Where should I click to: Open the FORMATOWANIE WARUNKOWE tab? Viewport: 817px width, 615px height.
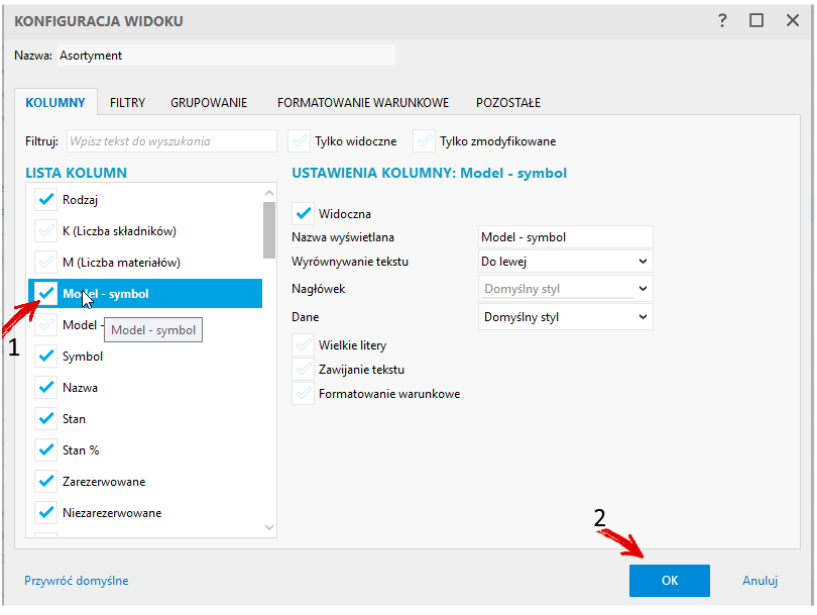pos(363,103)
